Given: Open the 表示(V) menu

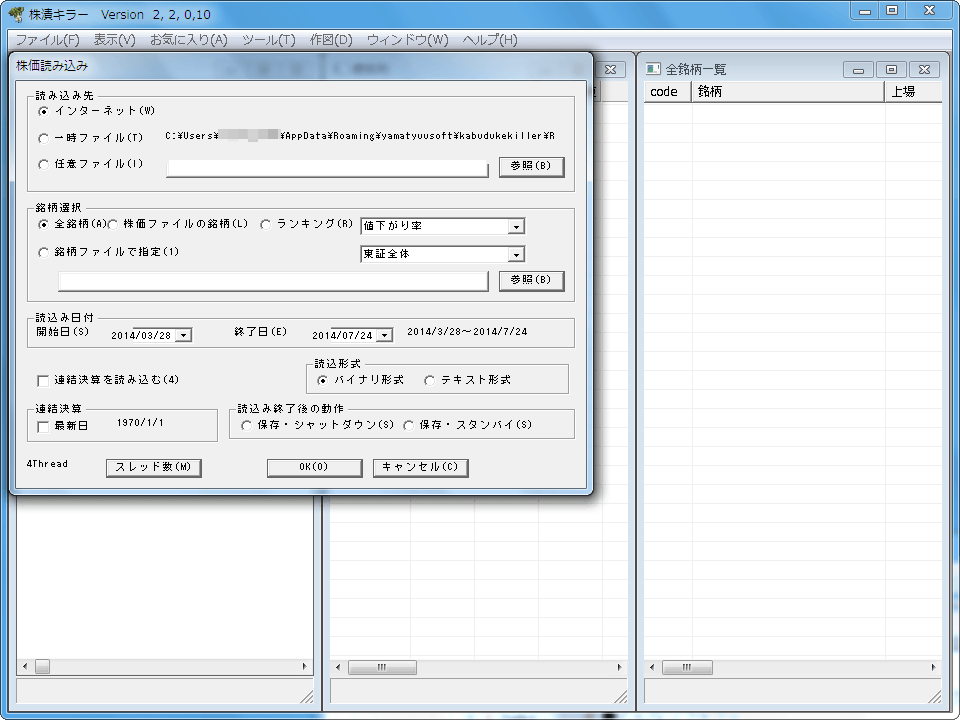Looking at the screenshot, I should point(114,40).
